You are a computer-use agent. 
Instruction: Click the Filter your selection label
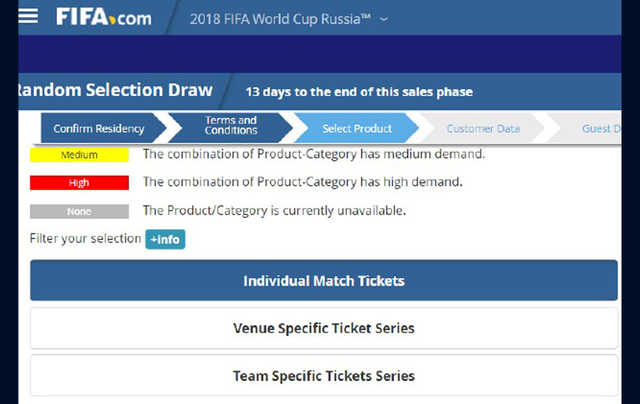click(85, 238)
